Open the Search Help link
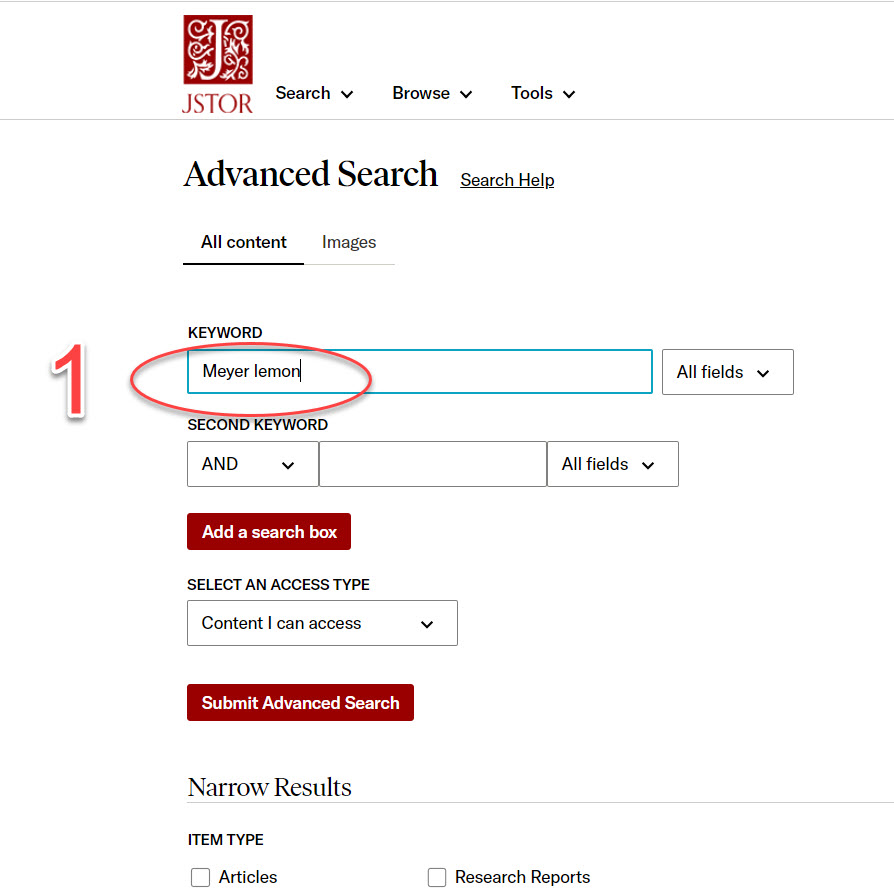This screenshot has height=893, width=894. pos(507,180)
